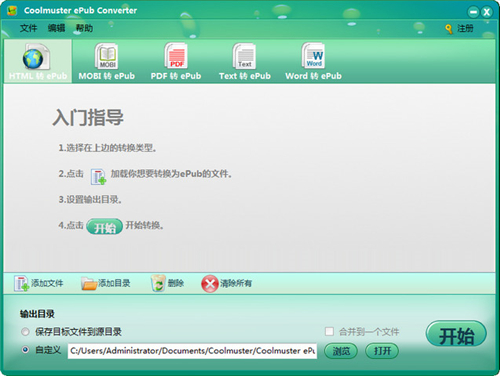This screenshot has width=500, height=376.
Task: Close the Coolmuster ePub Converter window
Action: 487,13
